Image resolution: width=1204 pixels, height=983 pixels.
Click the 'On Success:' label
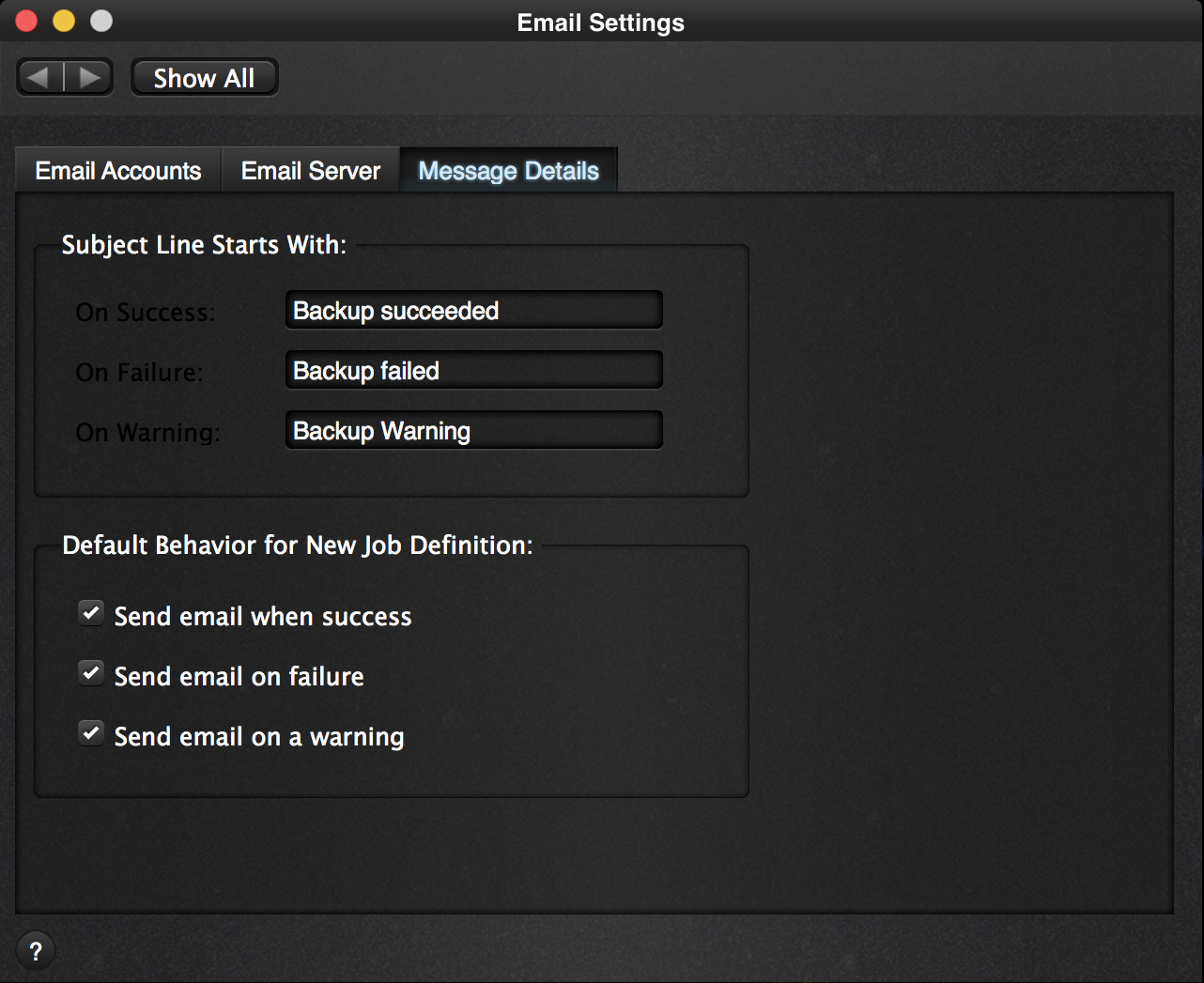[x=146, y=313]
